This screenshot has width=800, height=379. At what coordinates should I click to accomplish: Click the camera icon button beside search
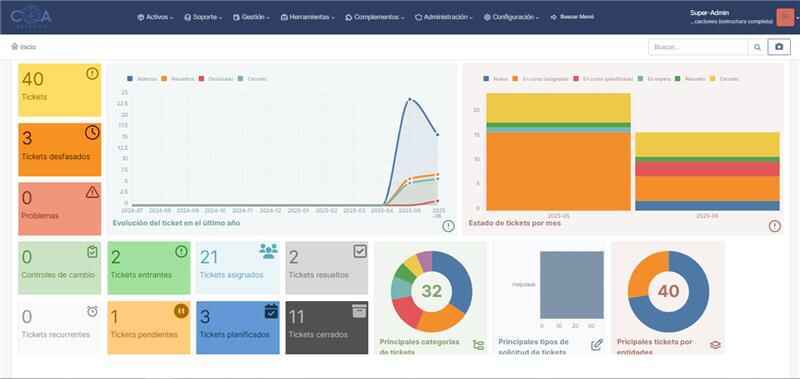pos(779,47)
